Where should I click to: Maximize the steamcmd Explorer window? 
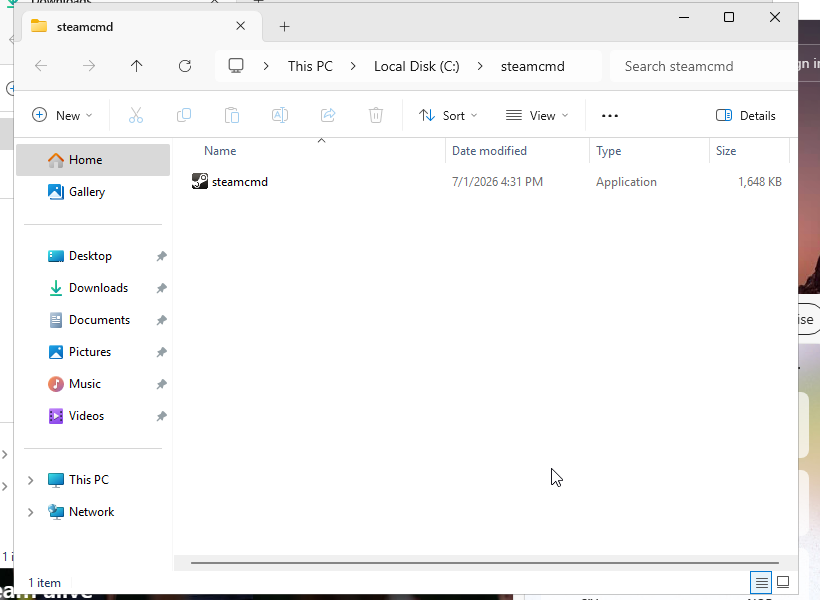coord(728,17)
